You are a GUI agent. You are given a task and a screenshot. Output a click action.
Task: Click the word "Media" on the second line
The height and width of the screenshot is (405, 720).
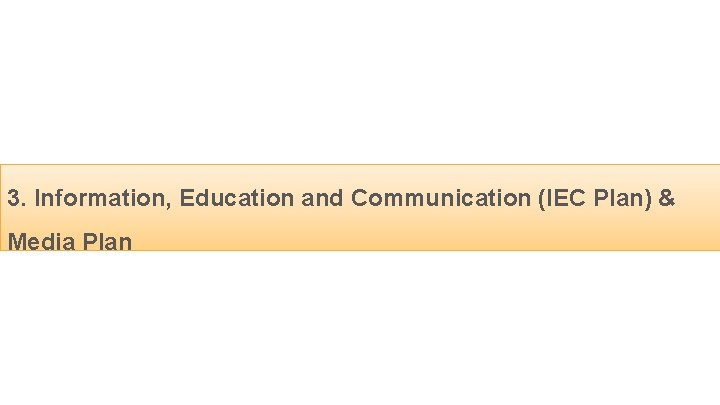tap(41, 242)
